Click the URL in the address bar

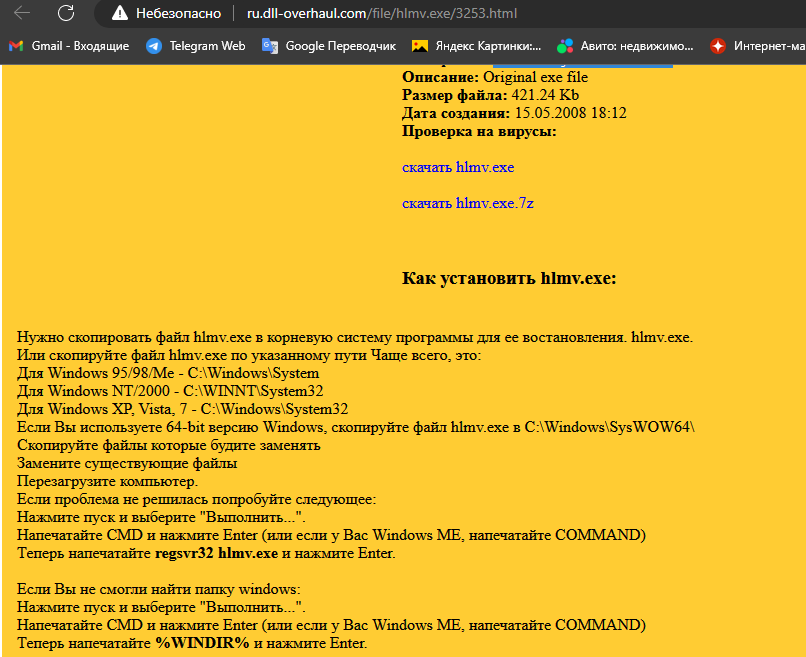pos(382,14)
